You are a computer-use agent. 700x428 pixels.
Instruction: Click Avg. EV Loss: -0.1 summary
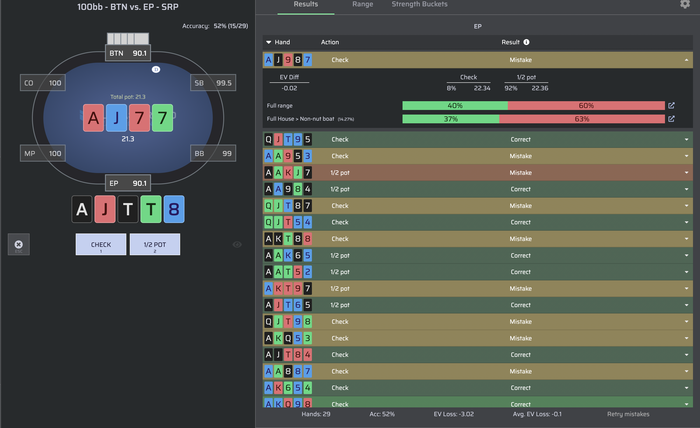point(537,414)
